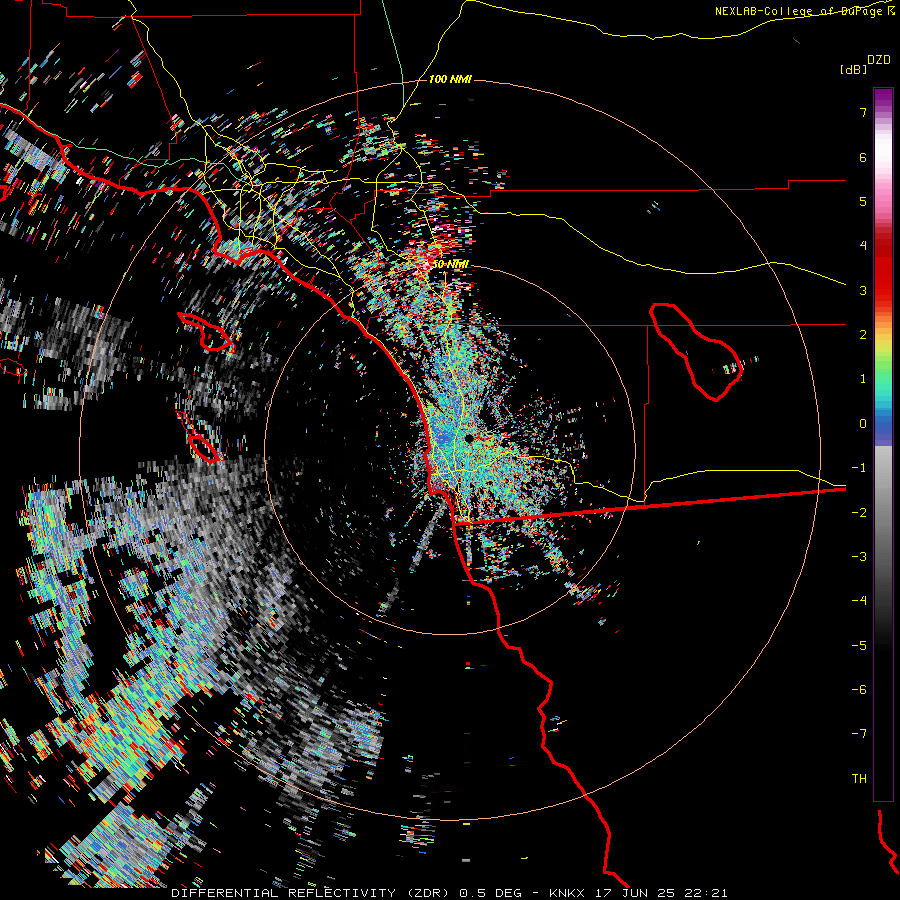This screenshot has height=900, width=900.
Task: Click the -7 value on the color scale
Action: tap(859, 734)
